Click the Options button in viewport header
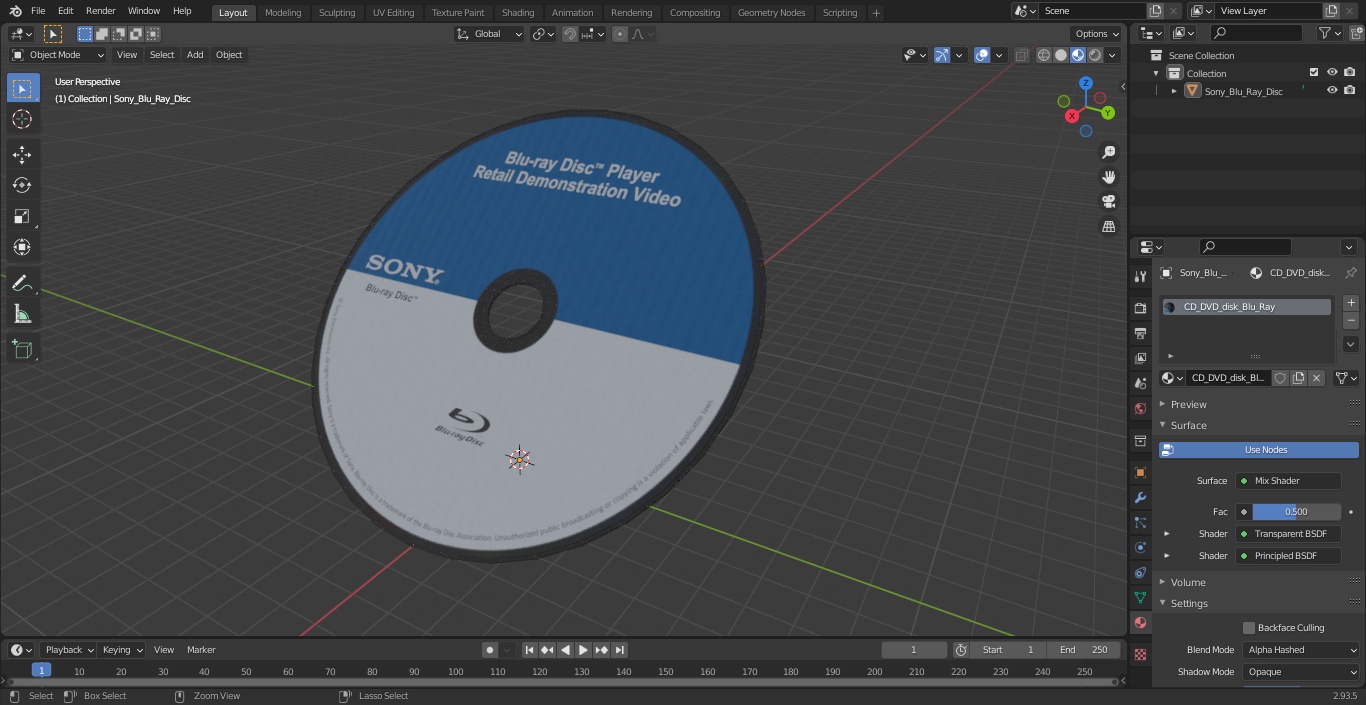The image size is (1366, 705). point(1097,34)
